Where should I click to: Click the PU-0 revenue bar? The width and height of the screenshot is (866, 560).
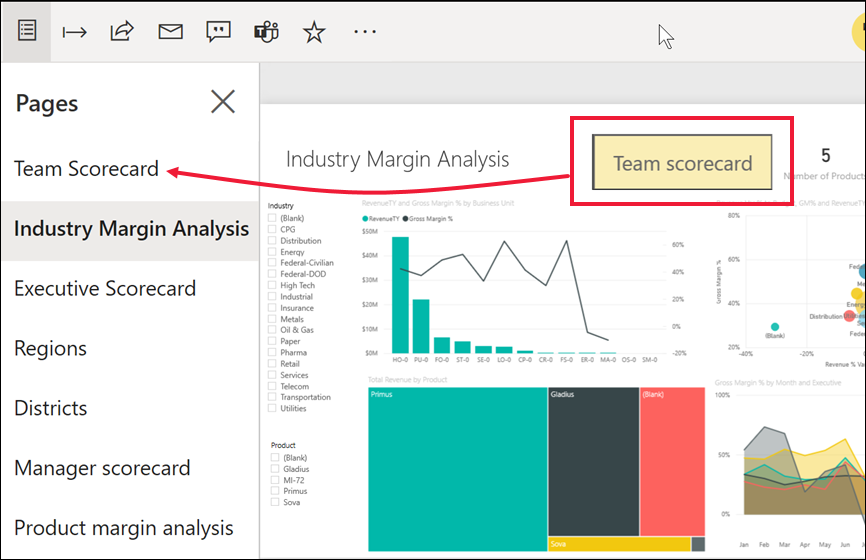coord(421,326)
